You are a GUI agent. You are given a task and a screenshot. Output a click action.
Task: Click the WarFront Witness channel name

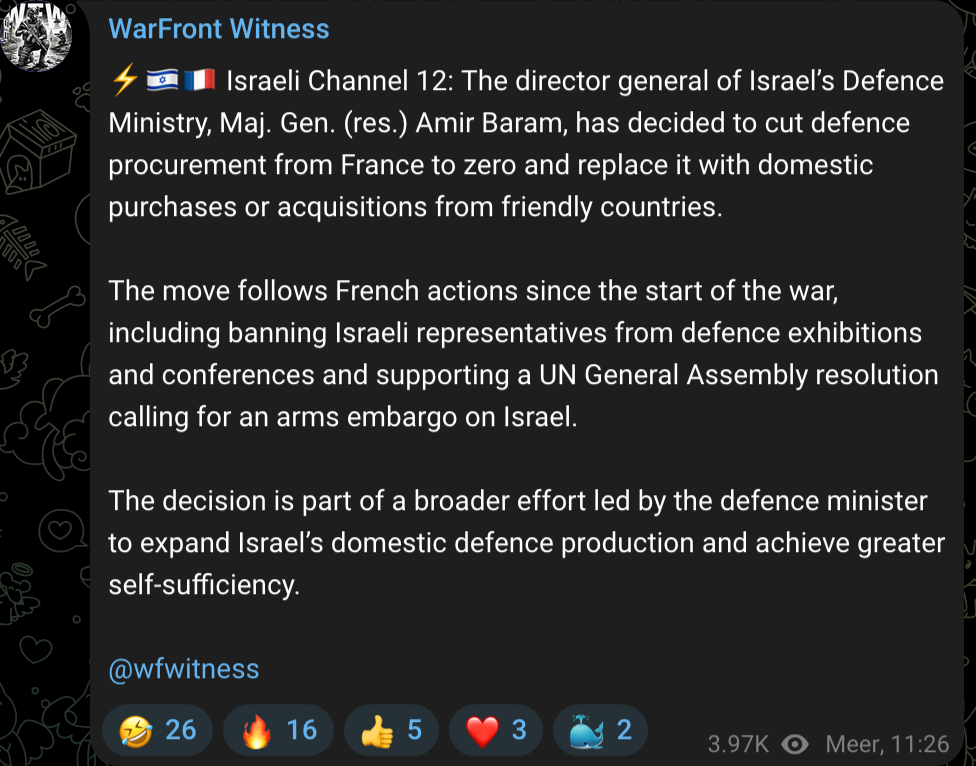[x=218, y=29]
